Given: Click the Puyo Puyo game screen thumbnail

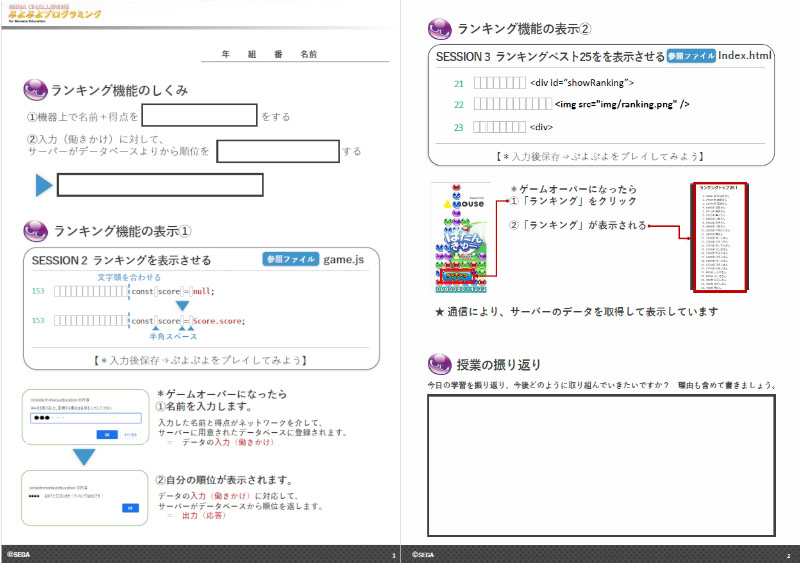Looking at the screenshot, I should [x=461, y=237].
